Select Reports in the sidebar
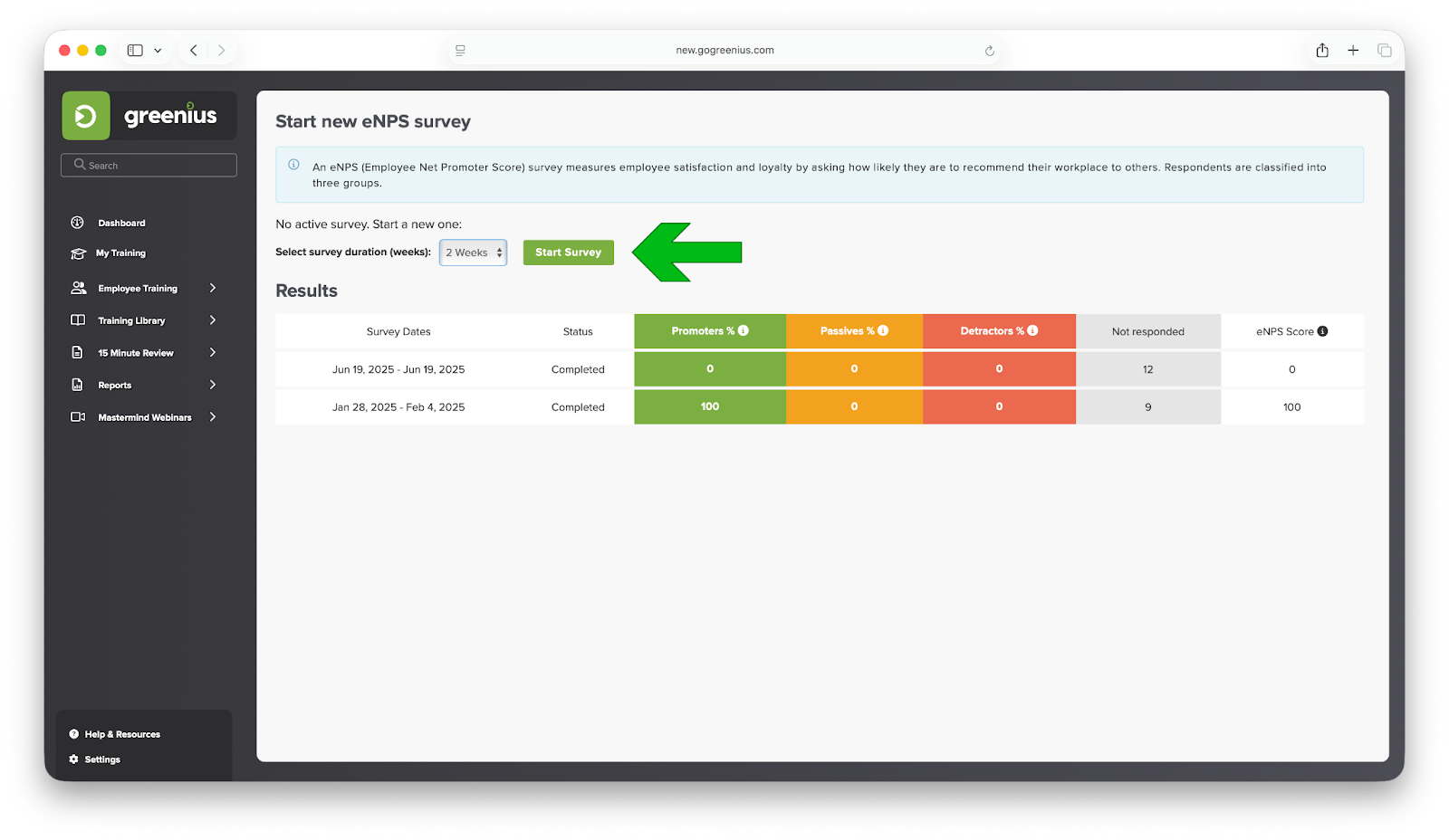The image size is (1449, 840). (115, 386)
